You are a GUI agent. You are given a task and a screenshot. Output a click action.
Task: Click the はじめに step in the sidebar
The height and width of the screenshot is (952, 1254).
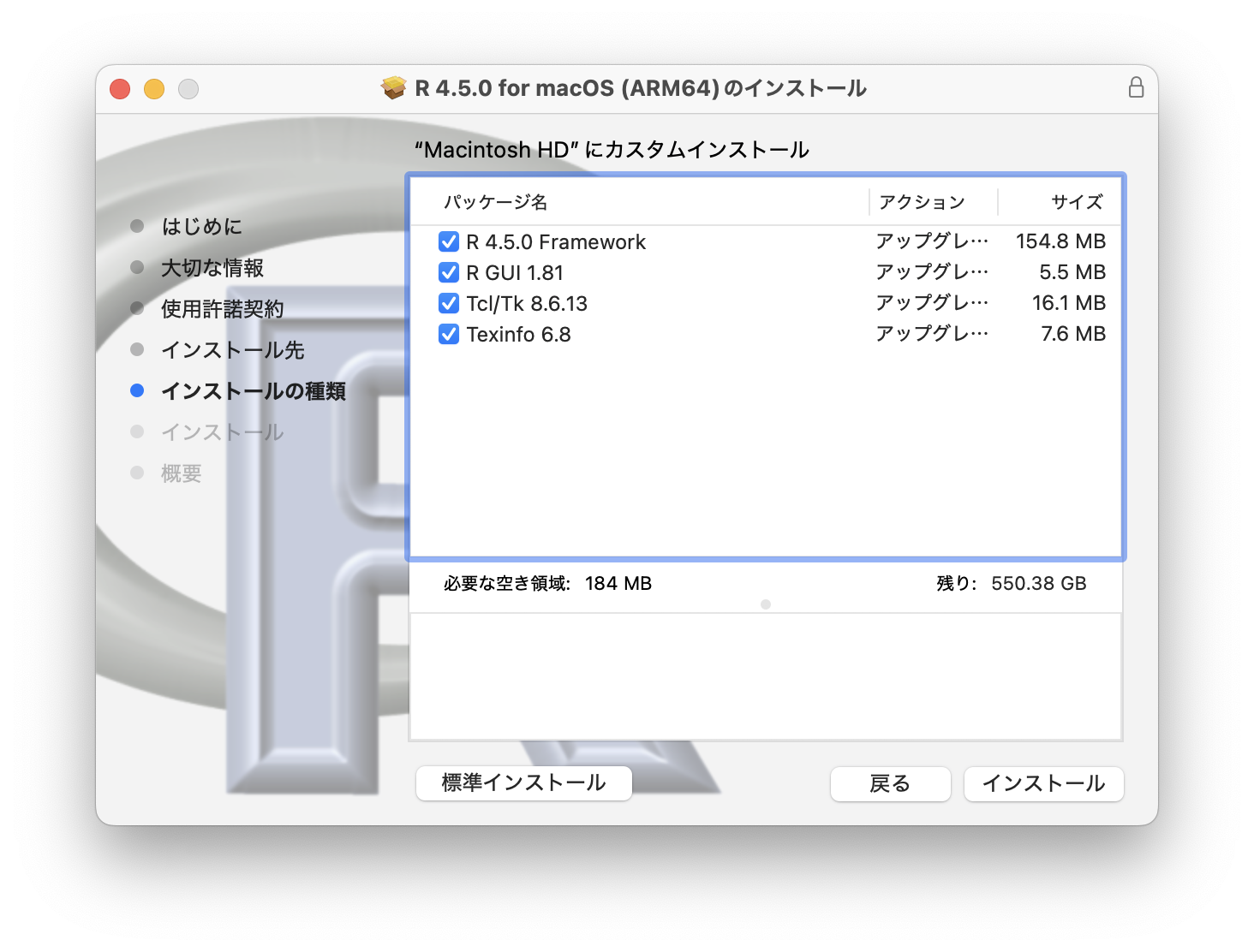(202, 227)
